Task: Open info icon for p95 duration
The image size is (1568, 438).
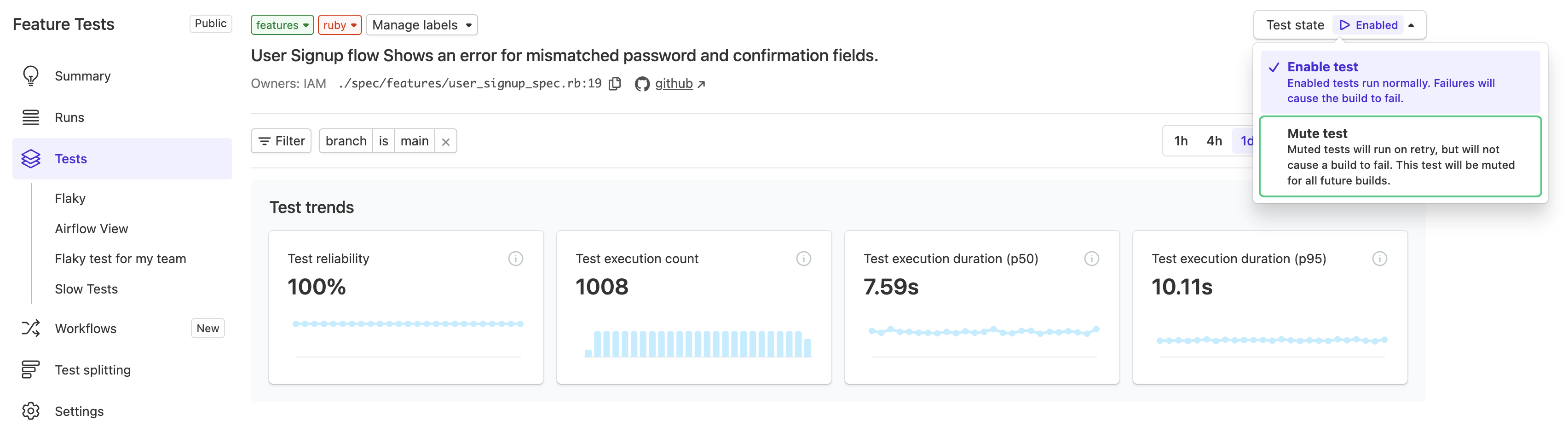Action: [x=1379, y=259]
